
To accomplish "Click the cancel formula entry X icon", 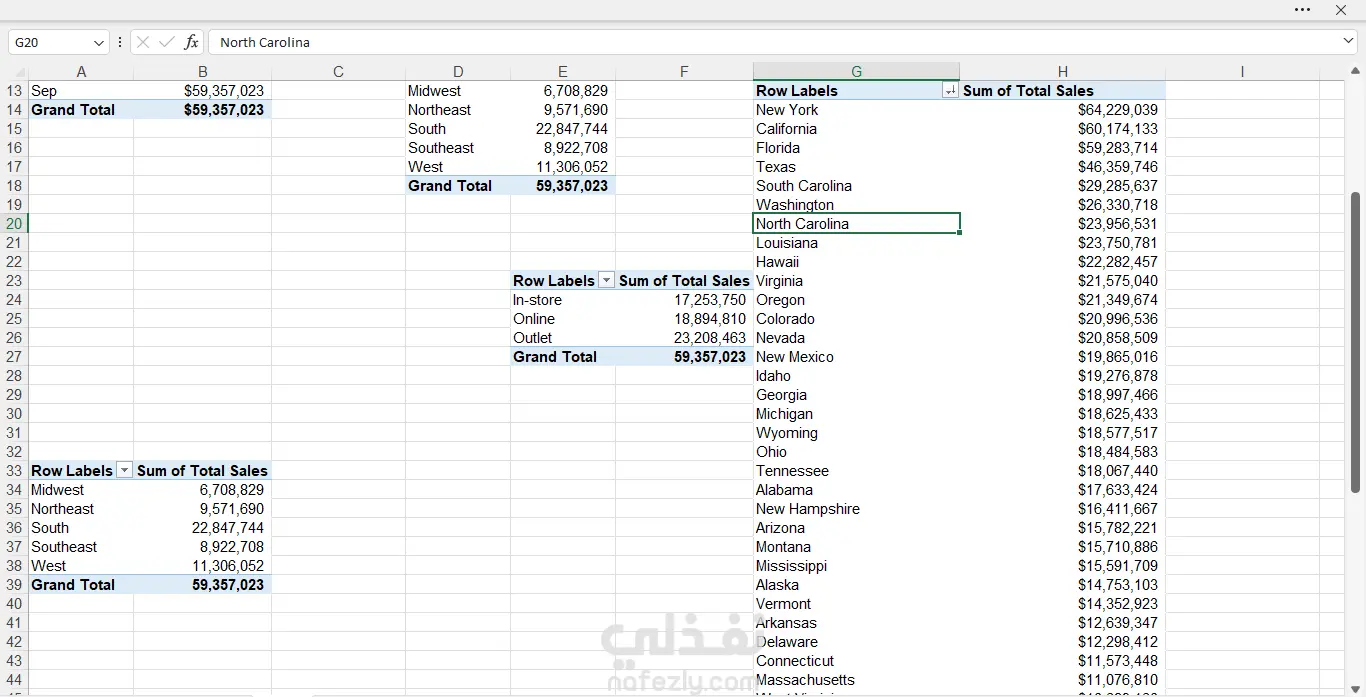I will point(143,42).
